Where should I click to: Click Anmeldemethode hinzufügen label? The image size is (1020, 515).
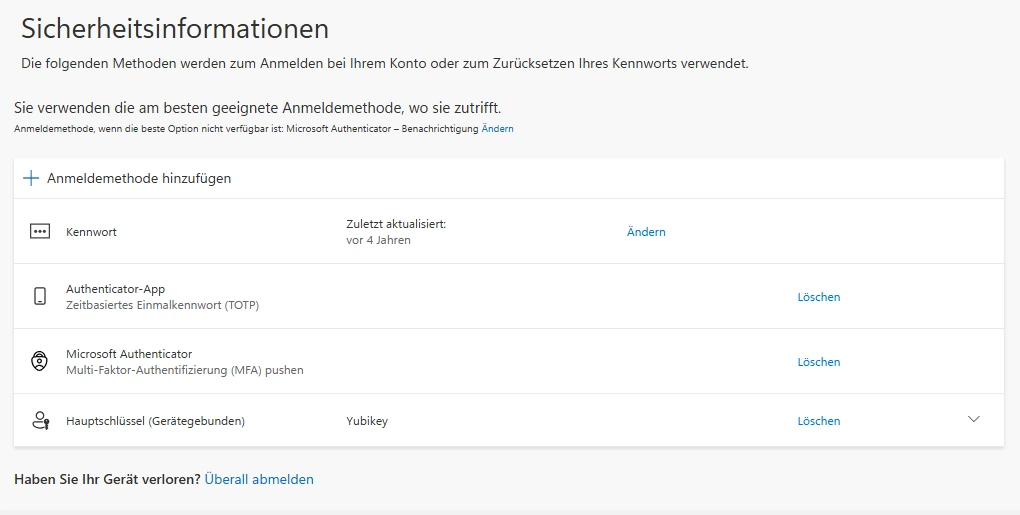139,178
